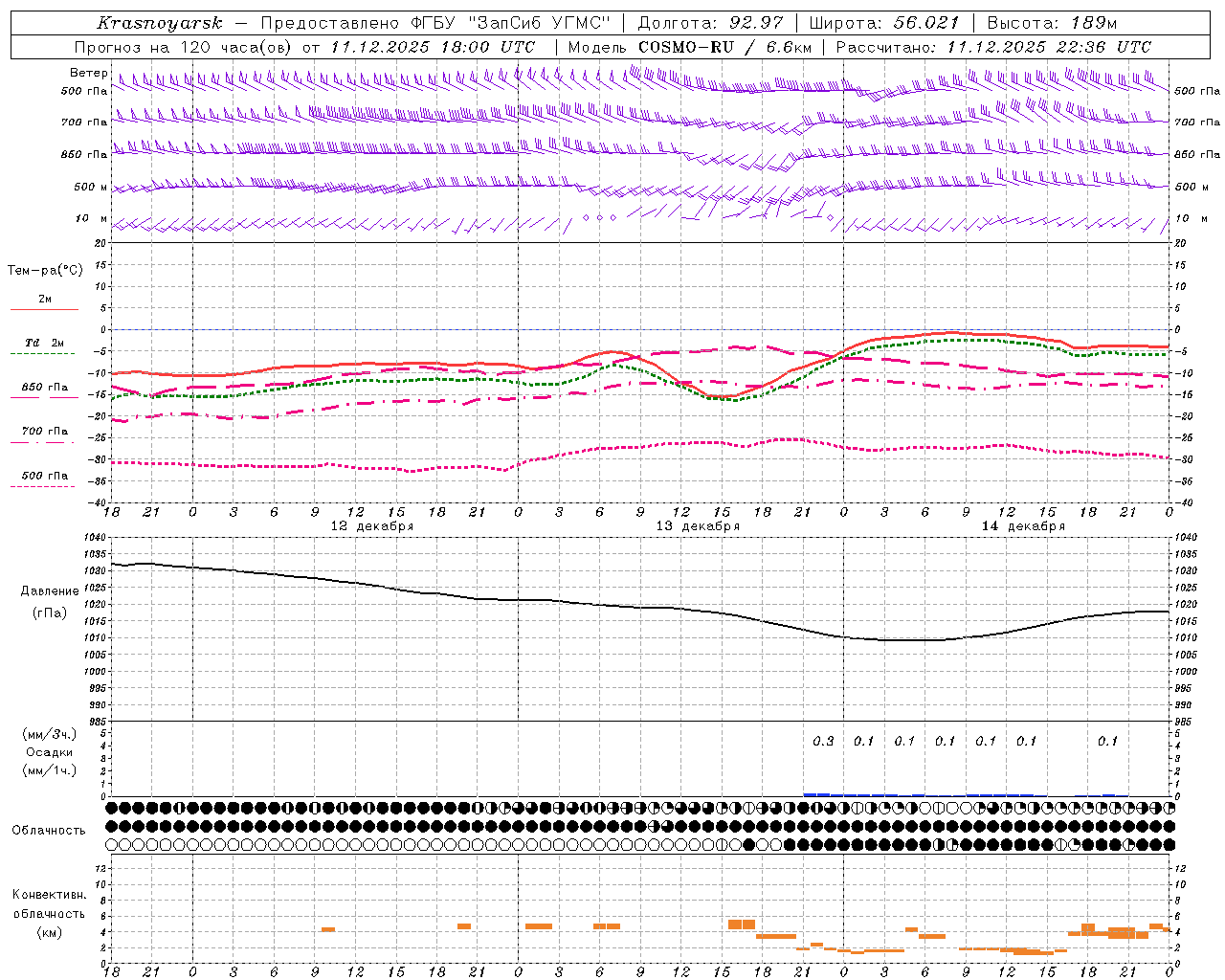
Task: Click the '500 гПа' temperature legend entry
Action: [45, 476]
